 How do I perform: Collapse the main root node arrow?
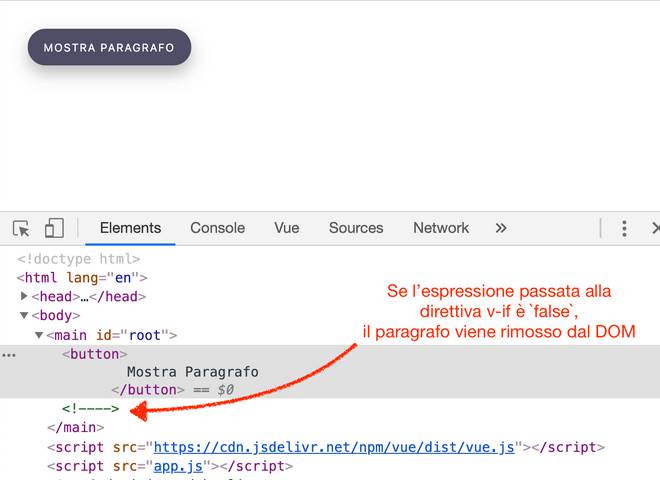point(39,335)
